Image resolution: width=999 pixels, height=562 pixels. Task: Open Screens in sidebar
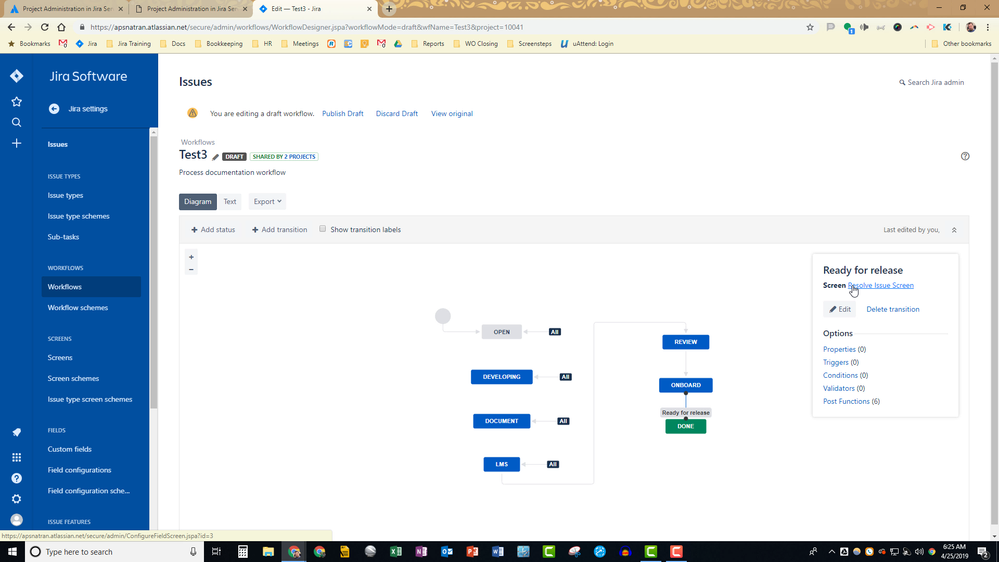60,358
